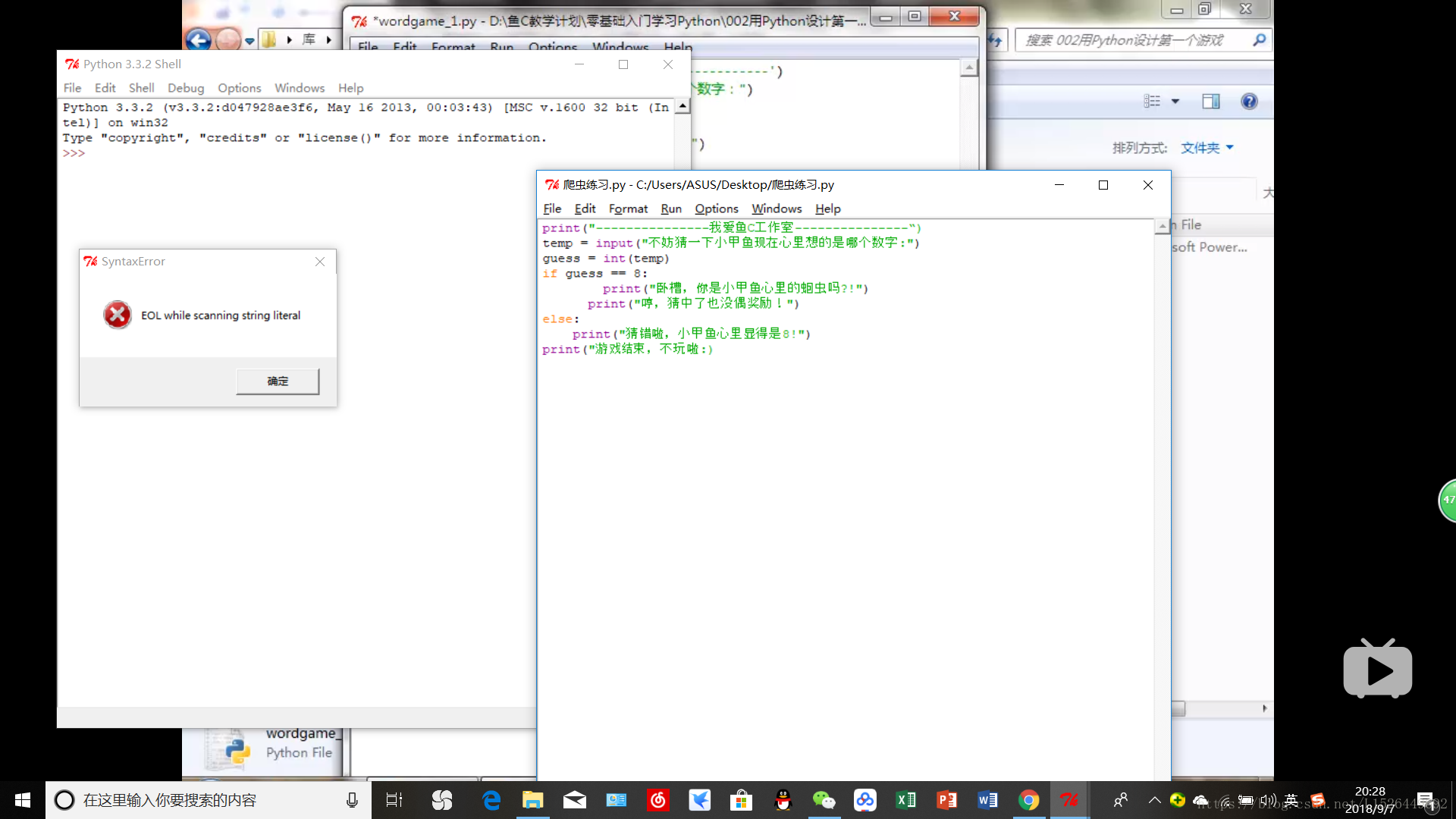The height and width of the screenshot is (819, 1456).
Task: Open Shell menu in Python Shell window
Action: pyautogui.click(x=141, y=88)
